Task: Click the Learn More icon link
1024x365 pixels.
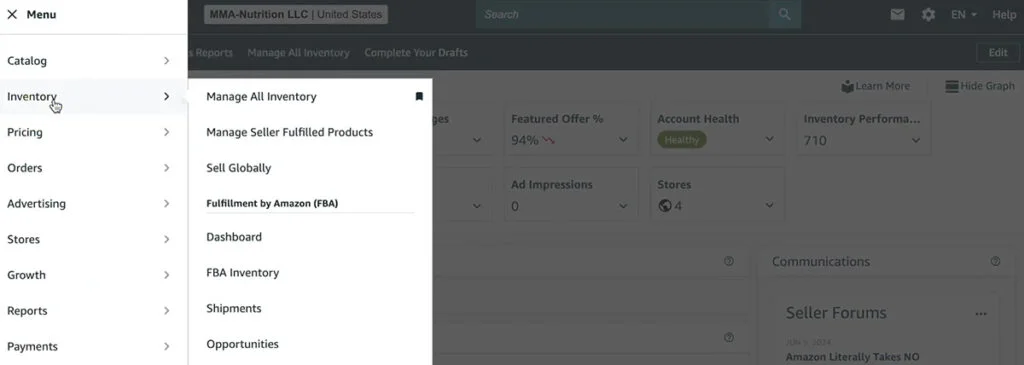Action: pos(875,86)
